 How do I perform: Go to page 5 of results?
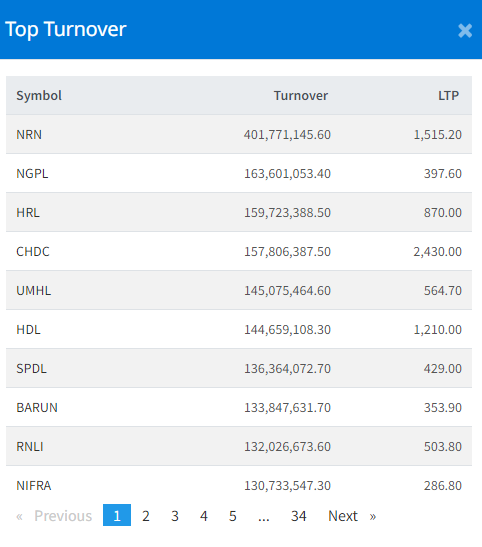(x=233, y=516)
